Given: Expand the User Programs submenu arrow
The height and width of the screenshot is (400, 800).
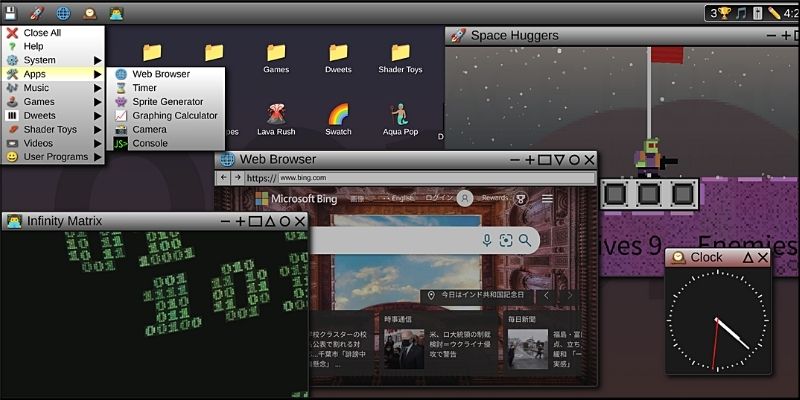Looking at the screenshot, I should tap(97, 157).
